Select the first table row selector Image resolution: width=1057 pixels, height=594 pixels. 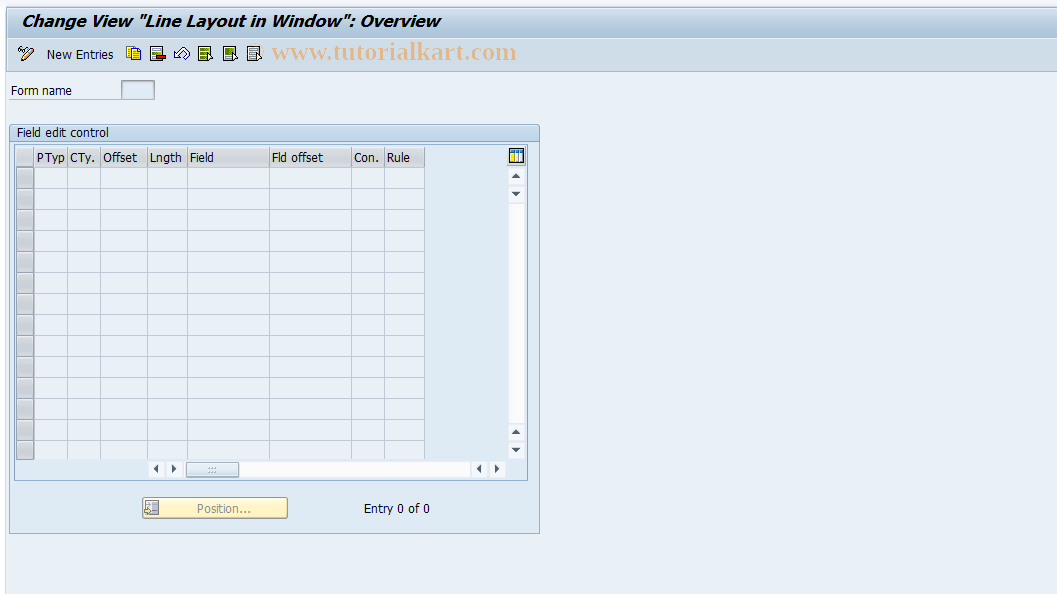tap(25, 178)
